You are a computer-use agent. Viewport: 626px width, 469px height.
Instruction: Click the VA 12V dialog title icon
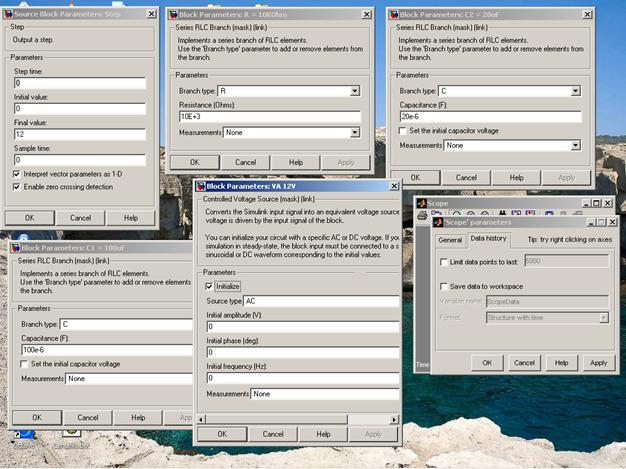pyautogui.click(x=200, y=186)
